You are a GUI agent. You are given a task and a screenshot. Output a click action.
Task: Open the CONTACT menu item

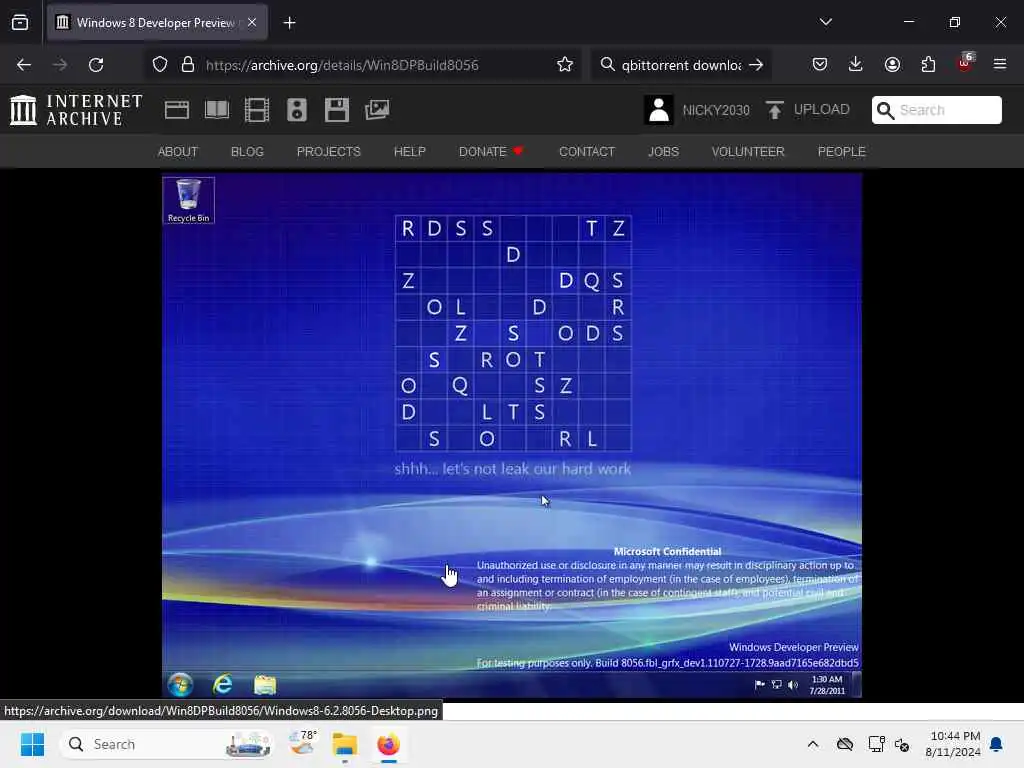[x=586, y=152]
